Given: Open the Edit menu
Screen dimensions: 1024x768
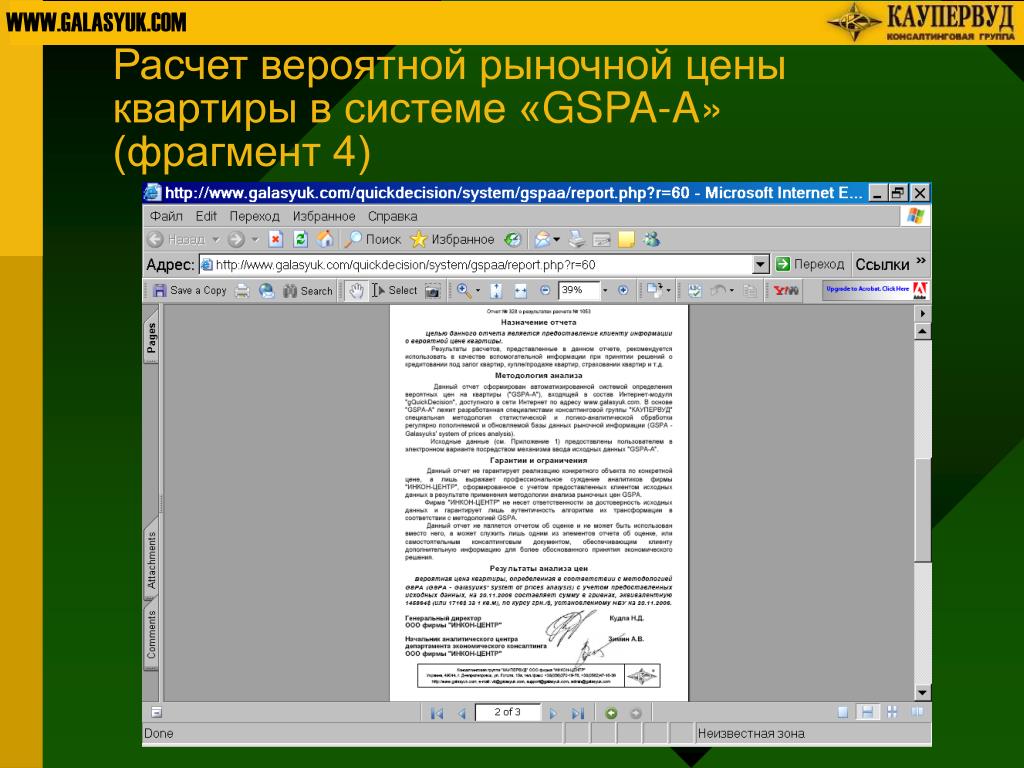Looking at the screenshot, I should [x=206, y=216].
